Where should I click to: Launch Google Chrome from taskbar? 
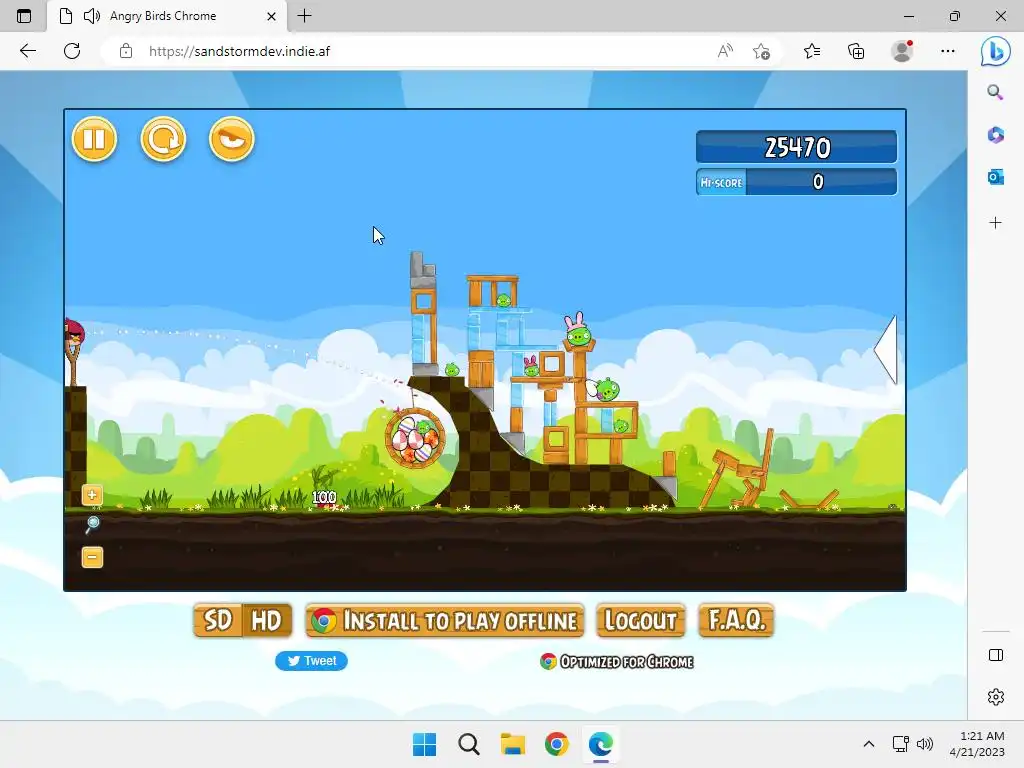[x=556, y=744]
